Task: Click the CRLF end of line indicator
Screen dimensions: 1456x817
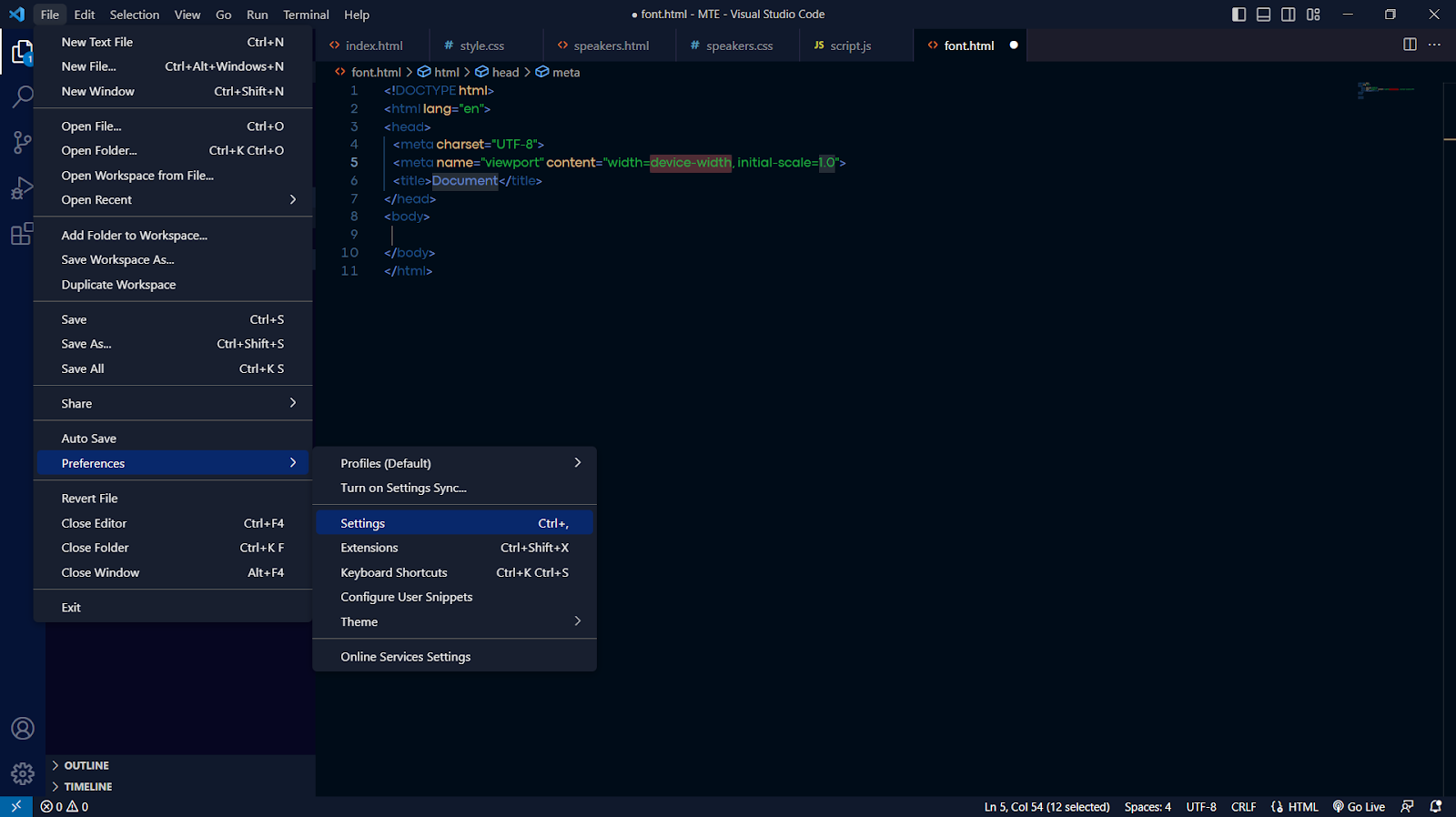Action: click(x=1243, y=806)
